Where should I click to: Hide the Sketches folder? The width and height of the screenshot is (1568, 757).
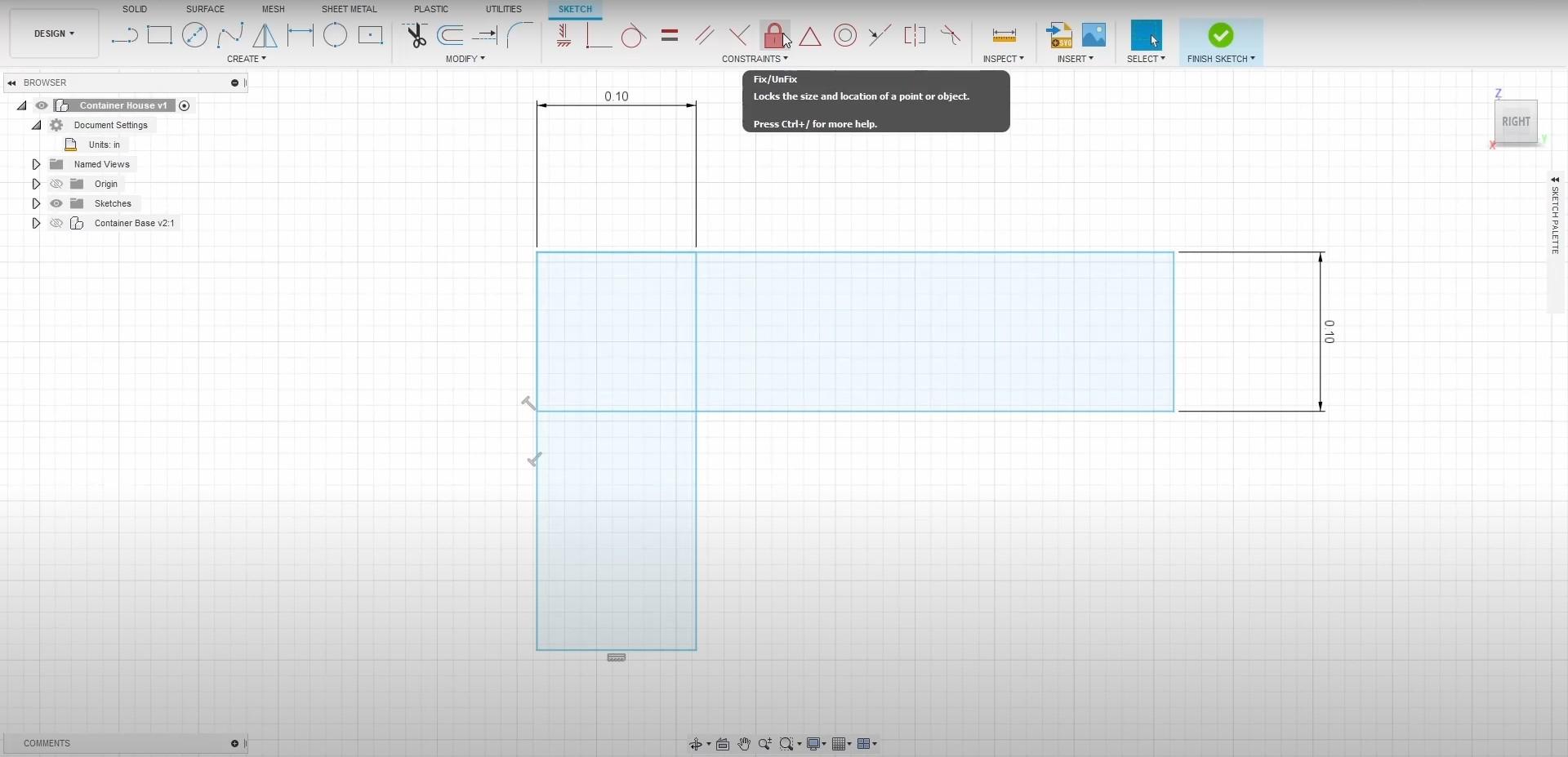56,203
